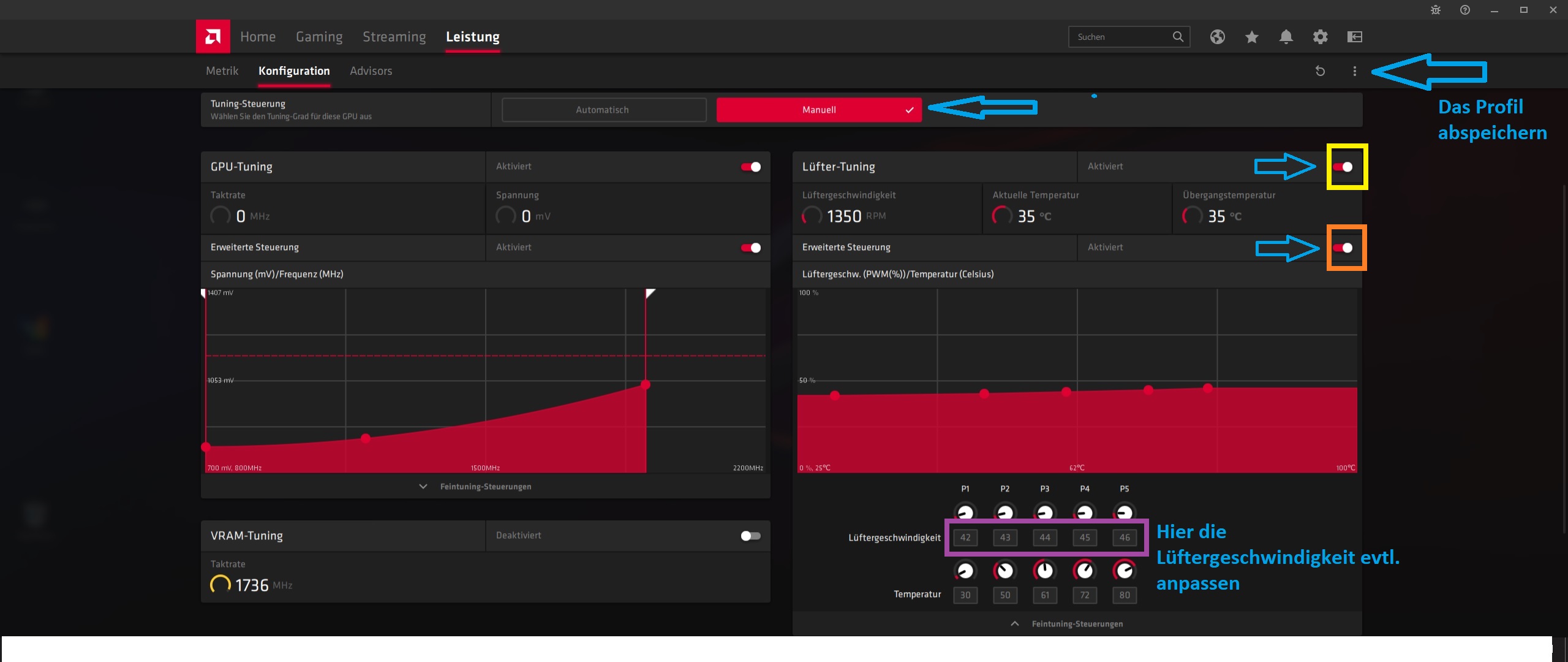Open the web browser globe icon
1568x662 pixels.
coord(1217,37)
